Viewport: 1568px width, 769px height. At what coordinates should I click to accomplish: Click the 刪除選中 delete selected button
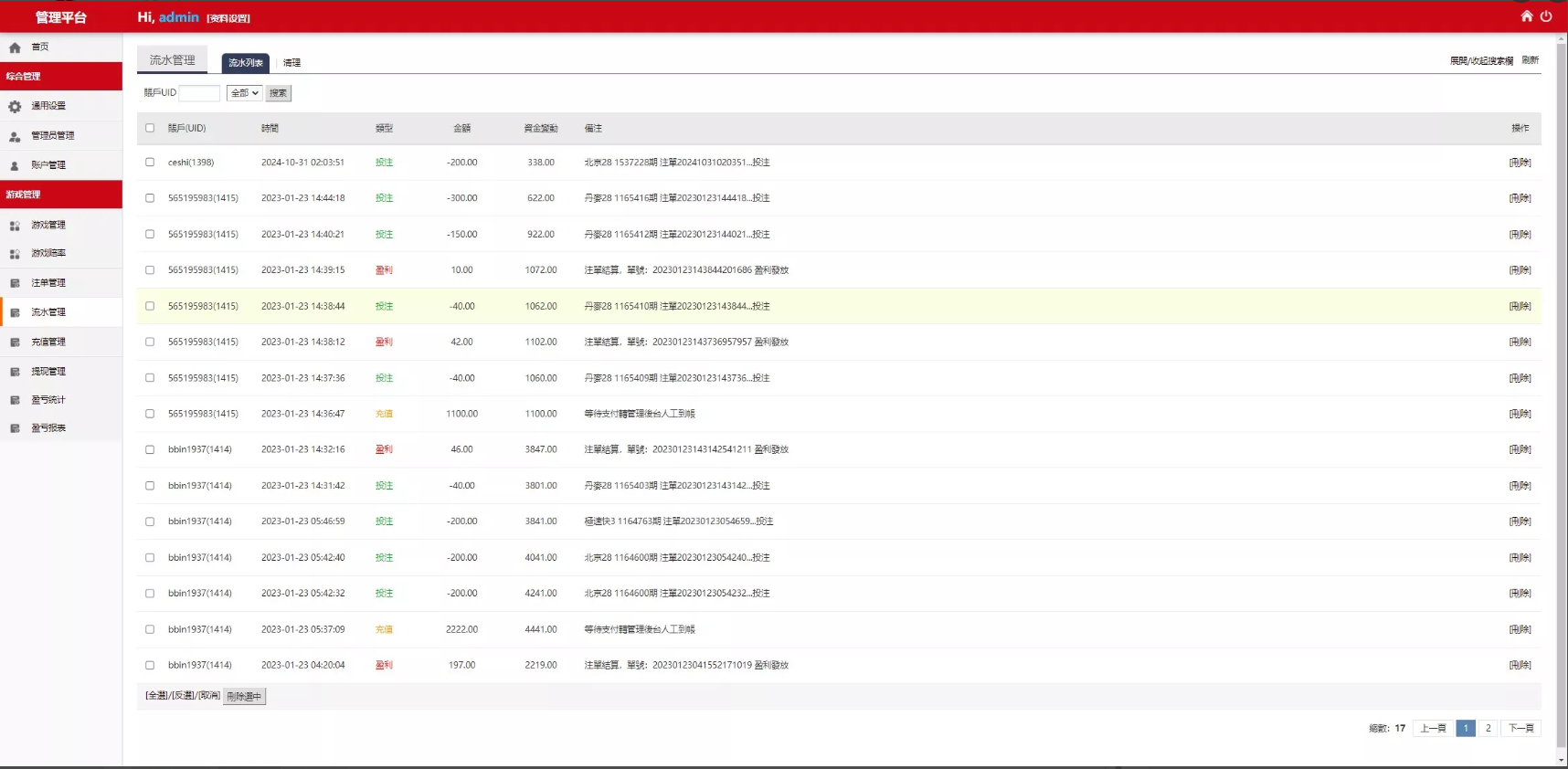coord(244,697)
